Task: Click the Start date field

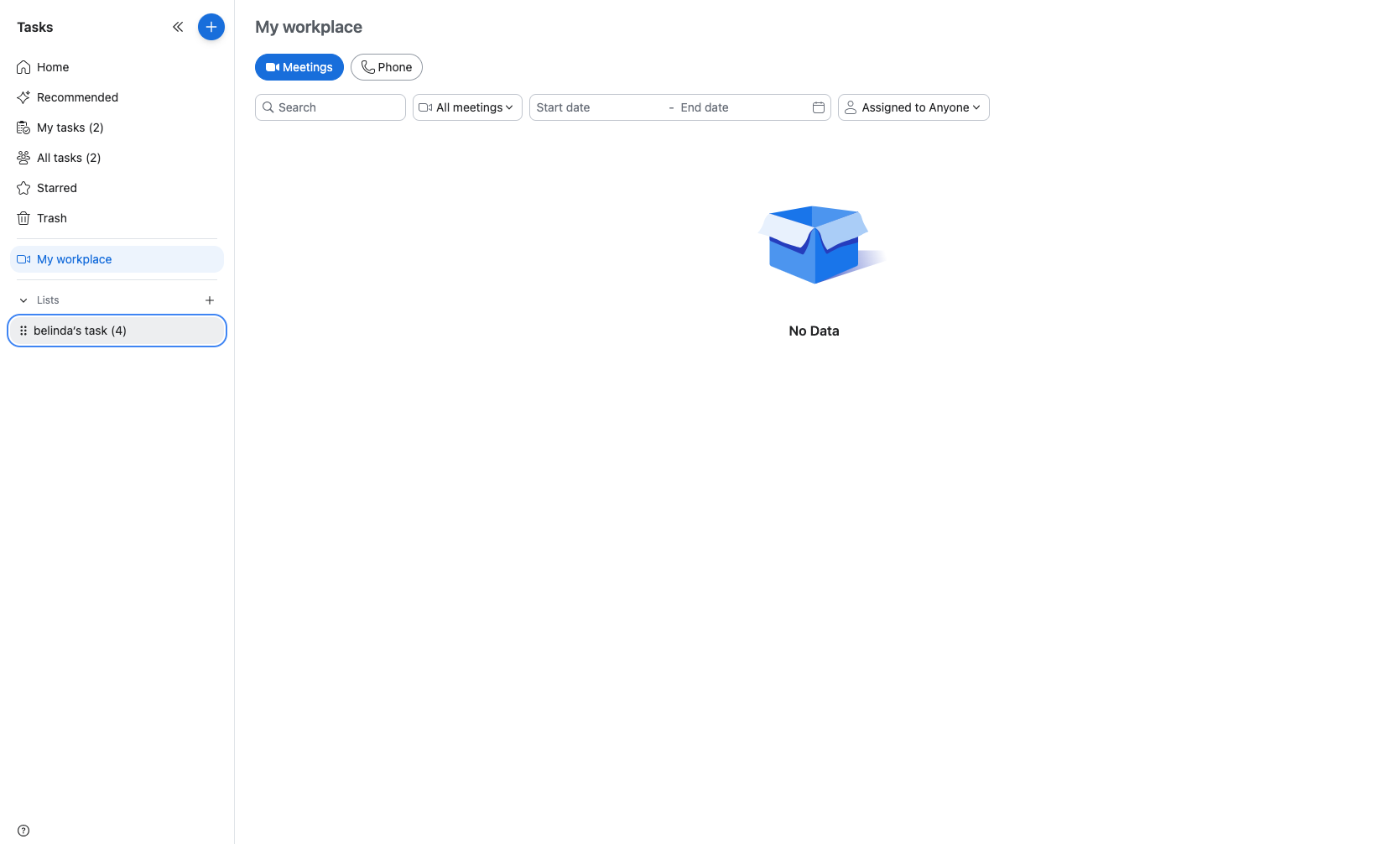Action: (x=597, y=107)
